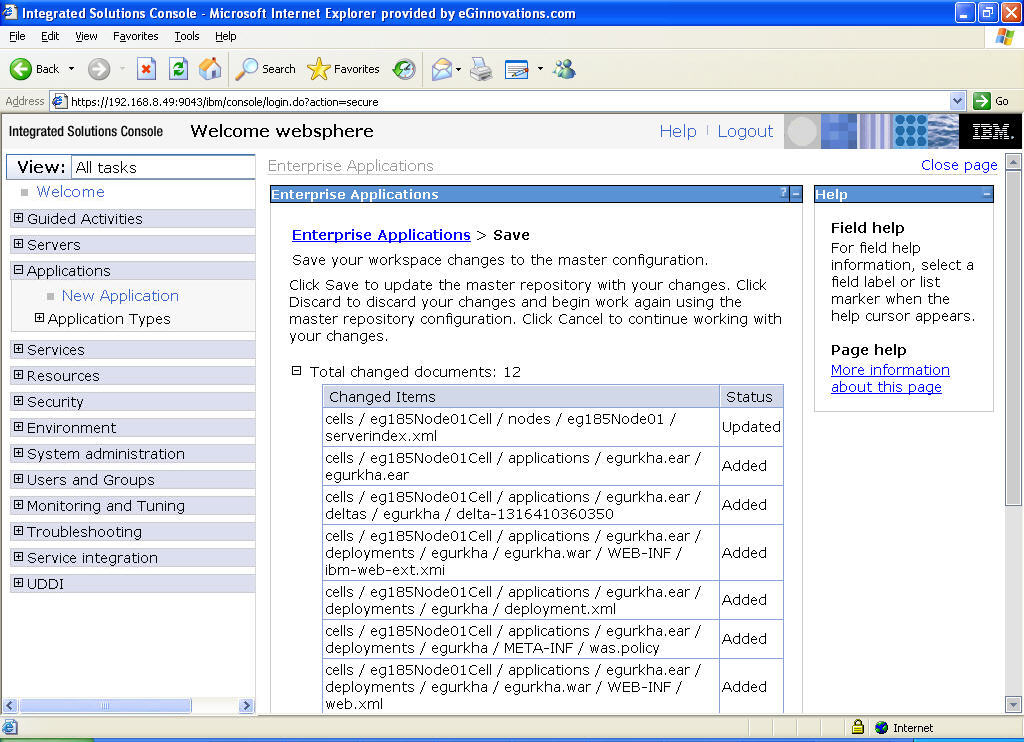Click the Close page link

[959, 165]
